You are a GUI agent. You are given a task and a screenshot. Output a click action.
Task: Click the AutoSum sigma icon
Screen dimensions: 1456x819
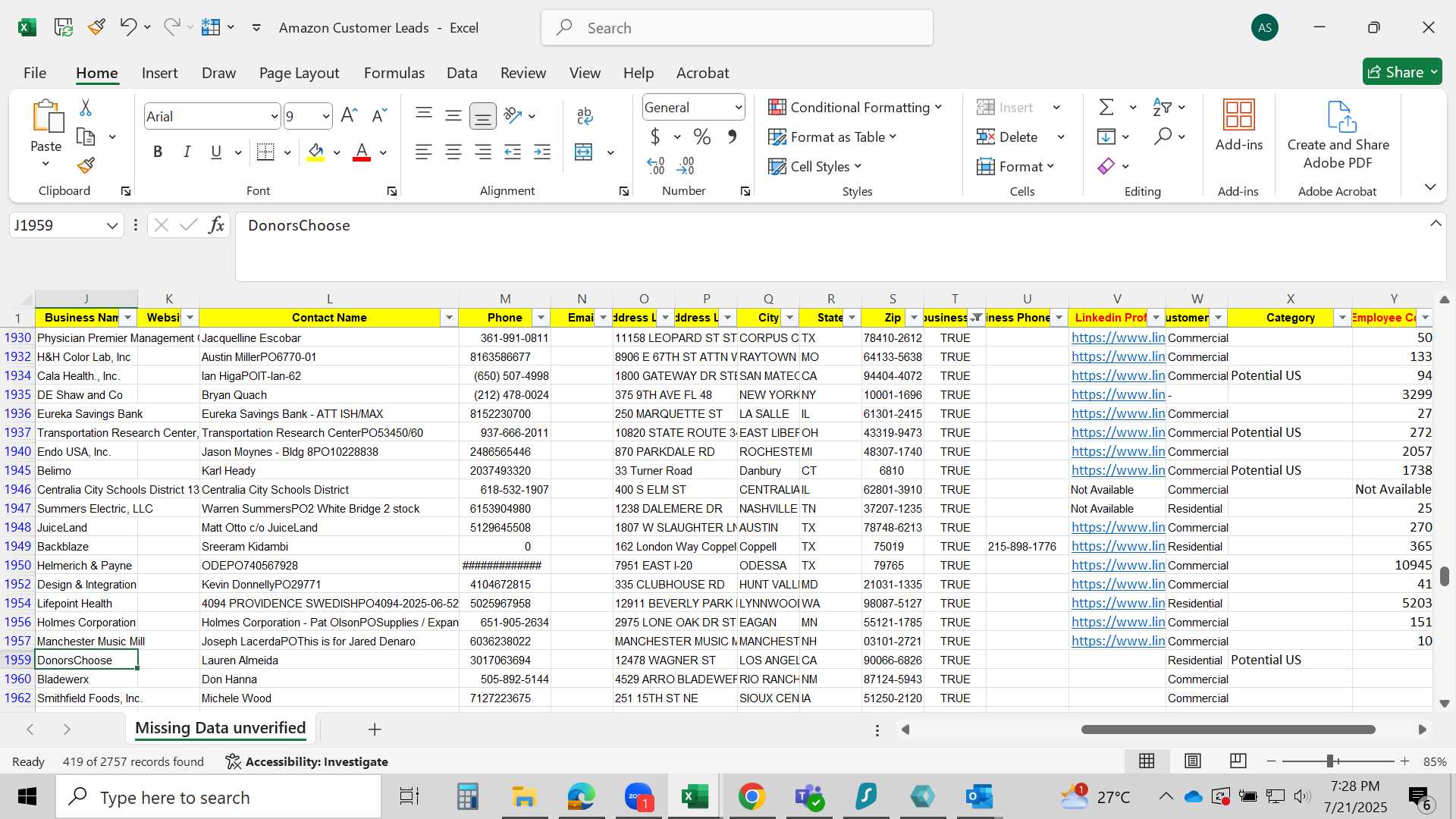pos(1106,108)
